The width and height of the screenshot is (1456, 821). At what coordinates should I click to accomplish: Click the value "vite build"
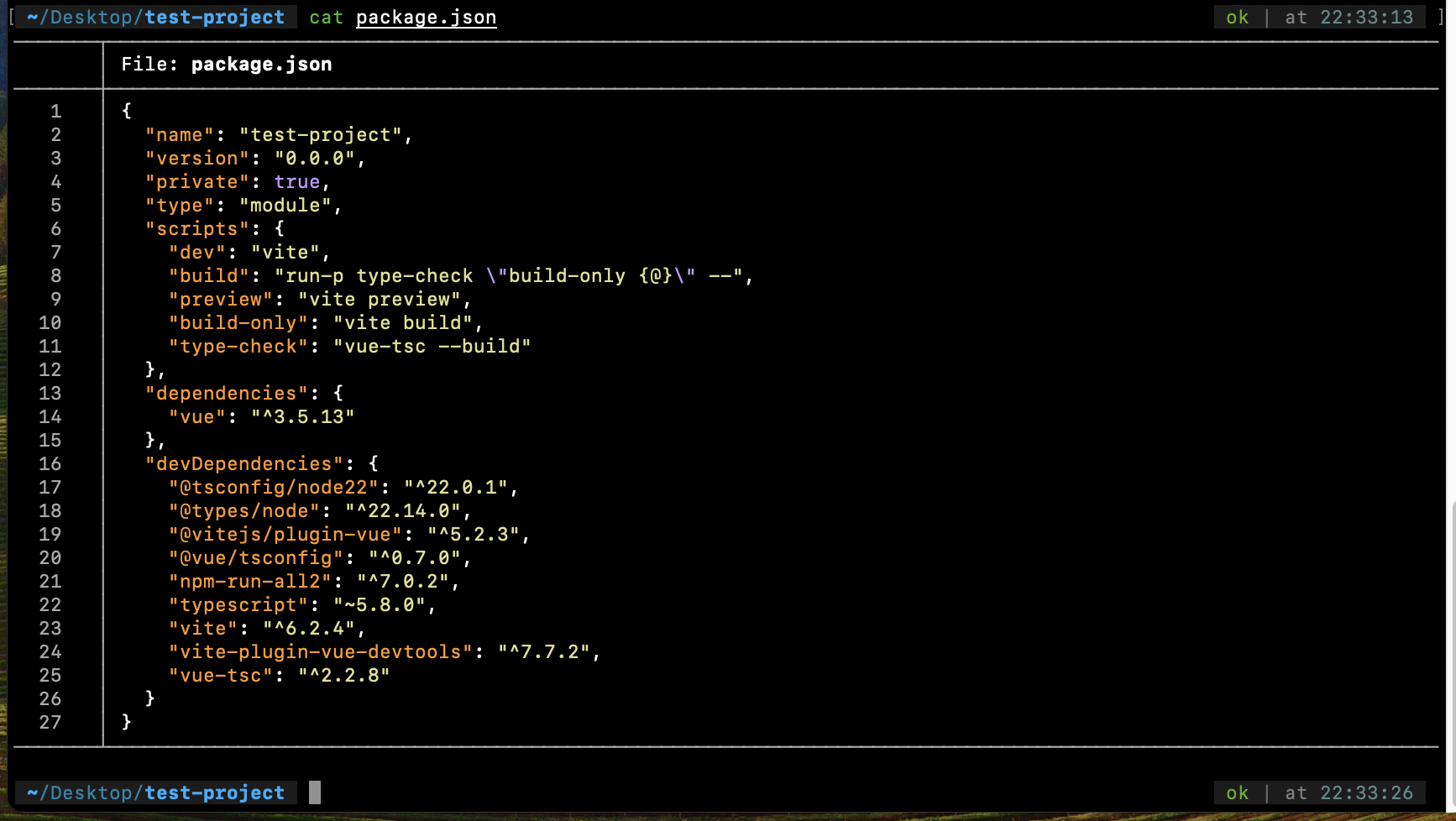coord(403,323)
